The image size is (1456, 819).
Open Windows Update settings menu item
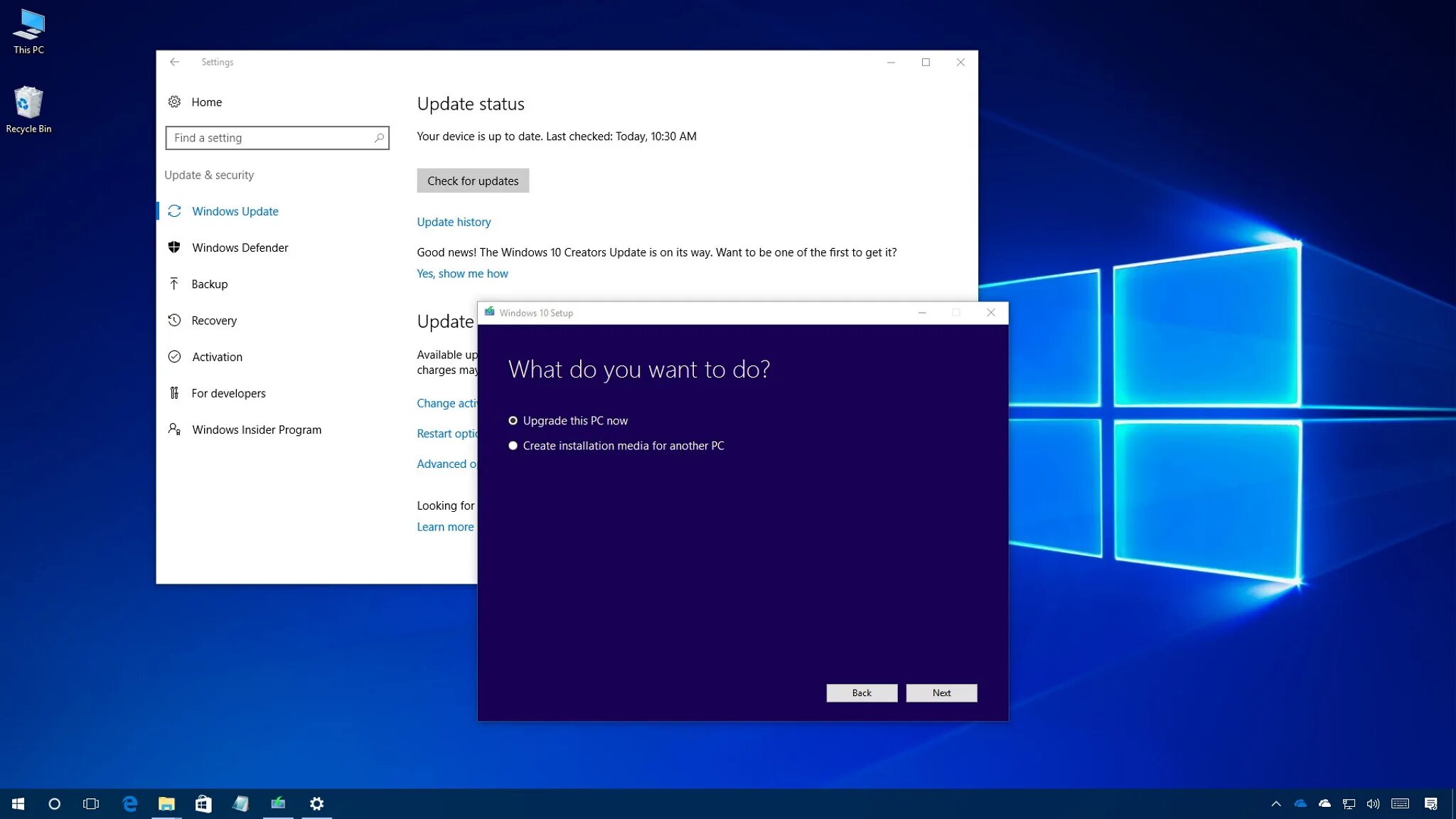click(235, 210)
